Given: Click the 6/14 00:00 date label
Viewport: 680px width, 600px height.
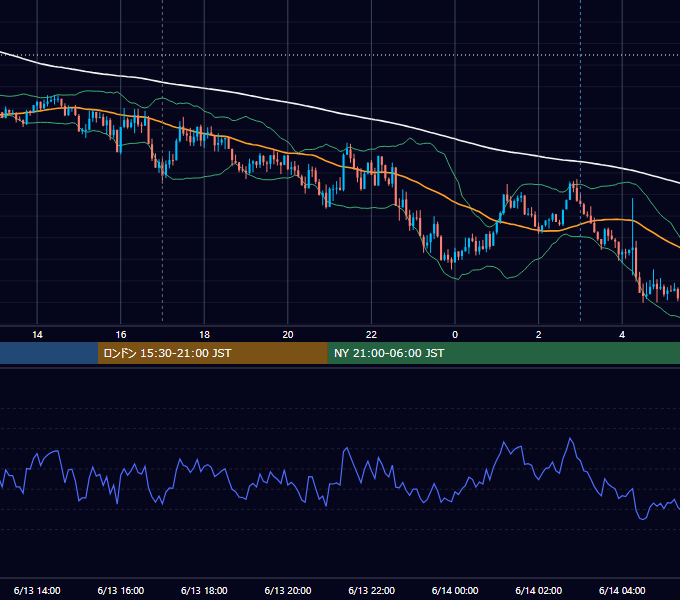Looking at the screenshot, I should (x=455, y=590).
